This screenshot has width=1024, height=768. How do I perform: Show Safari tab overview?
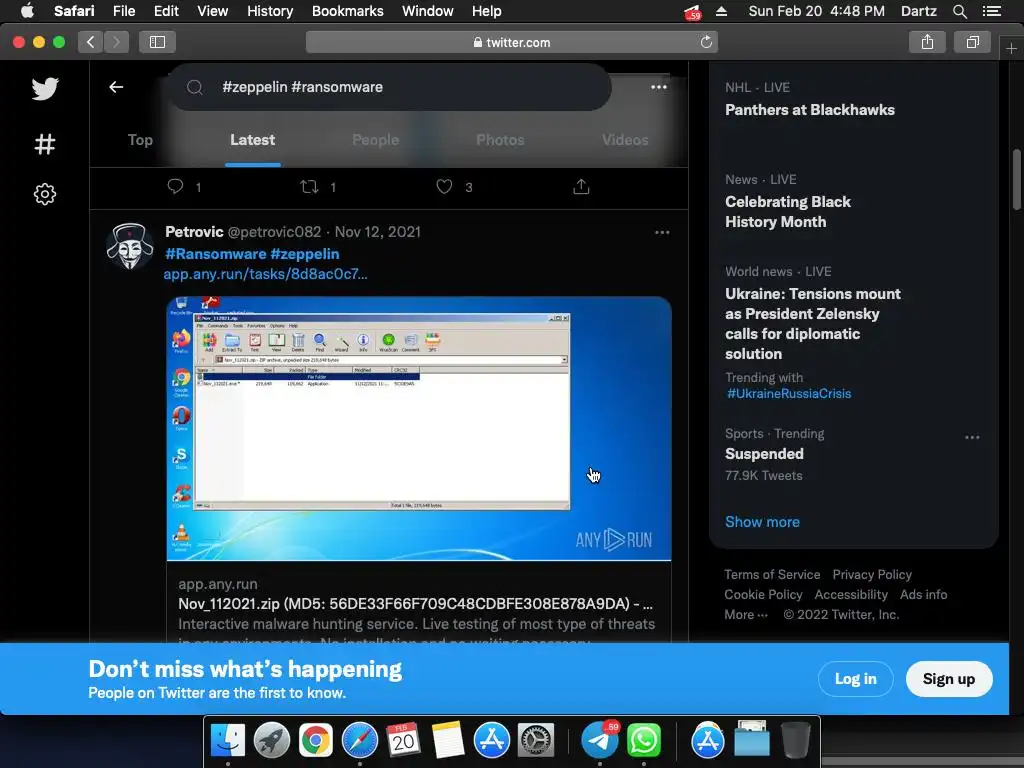point(972,42)
